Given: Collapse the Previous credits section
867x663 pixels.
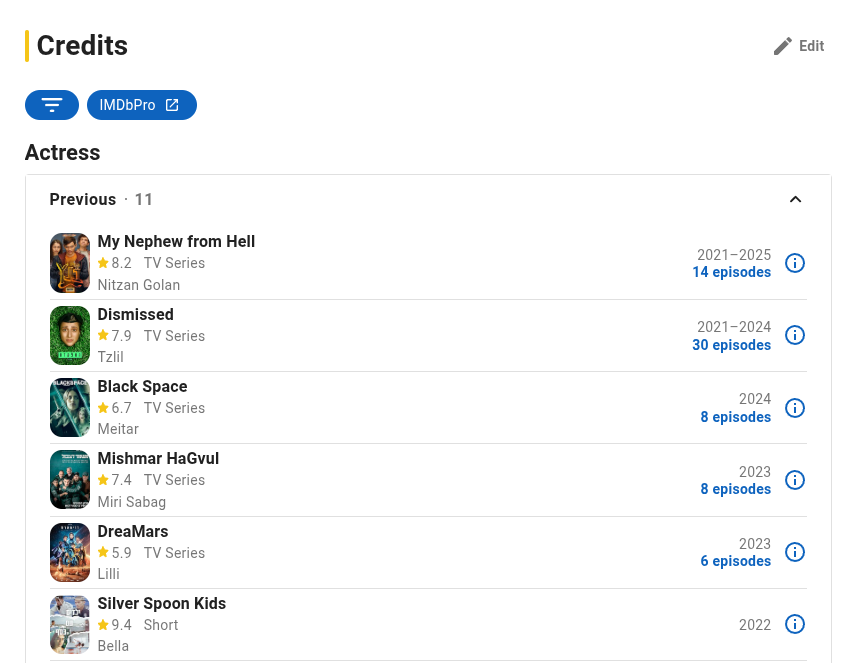Looking at the screenshot, I should pyautogui.click(x=795, y=200).
